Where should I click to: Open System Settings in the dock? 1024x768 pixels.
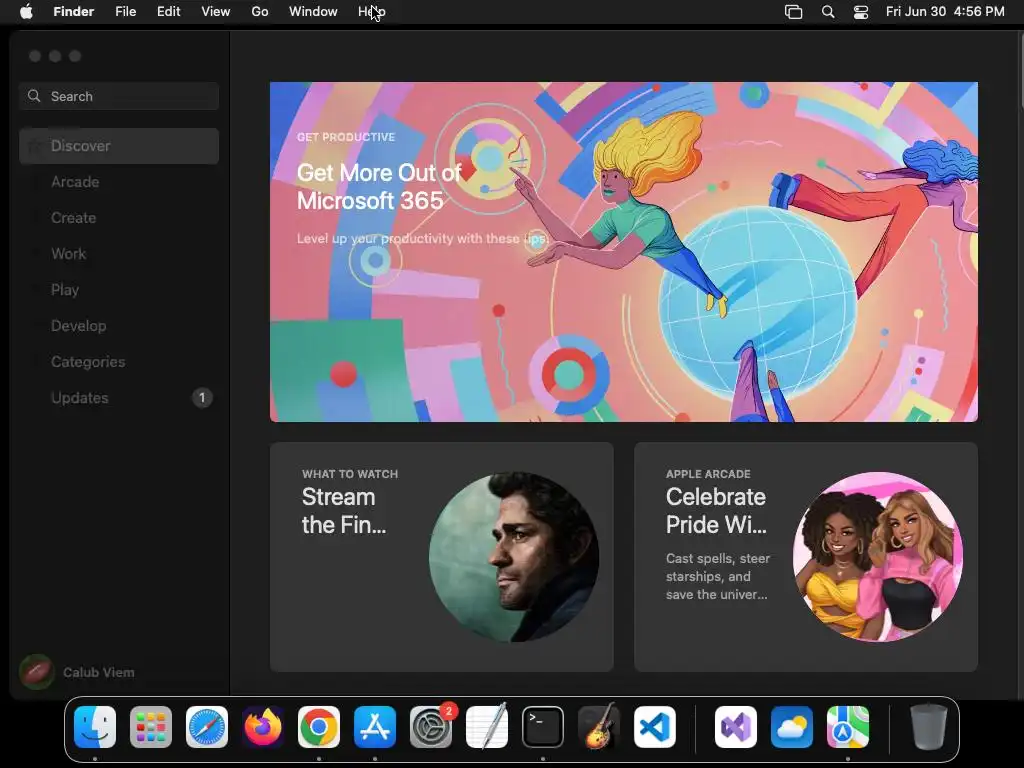[431, 727]
